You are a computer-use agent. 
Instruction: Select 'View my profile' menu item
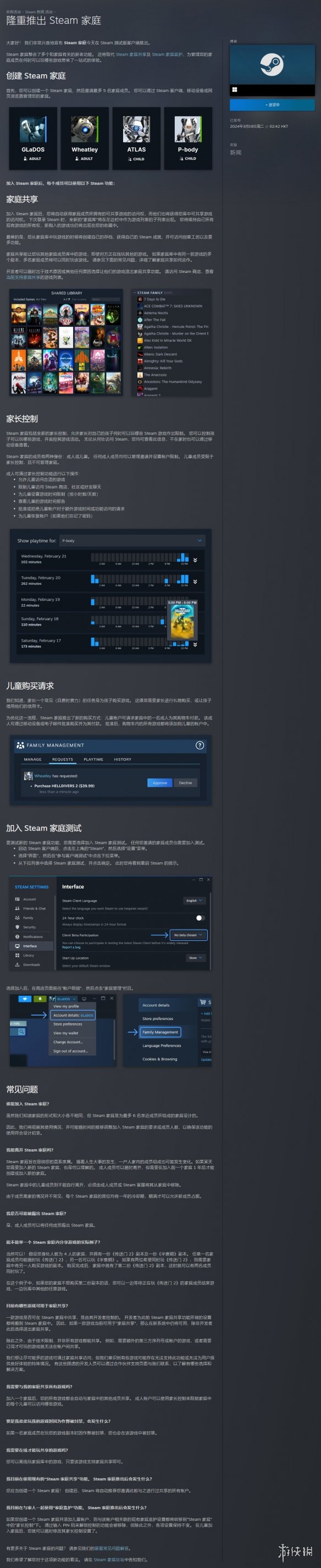tap(67, 1006)
